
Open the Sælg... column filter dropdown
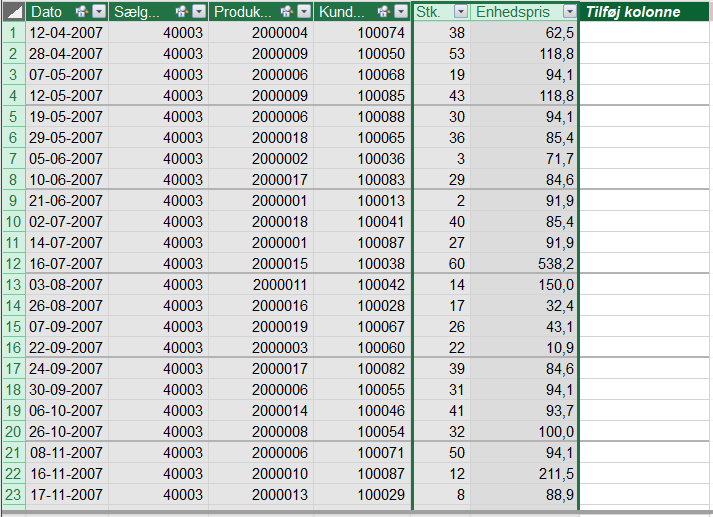pos(199,12)
